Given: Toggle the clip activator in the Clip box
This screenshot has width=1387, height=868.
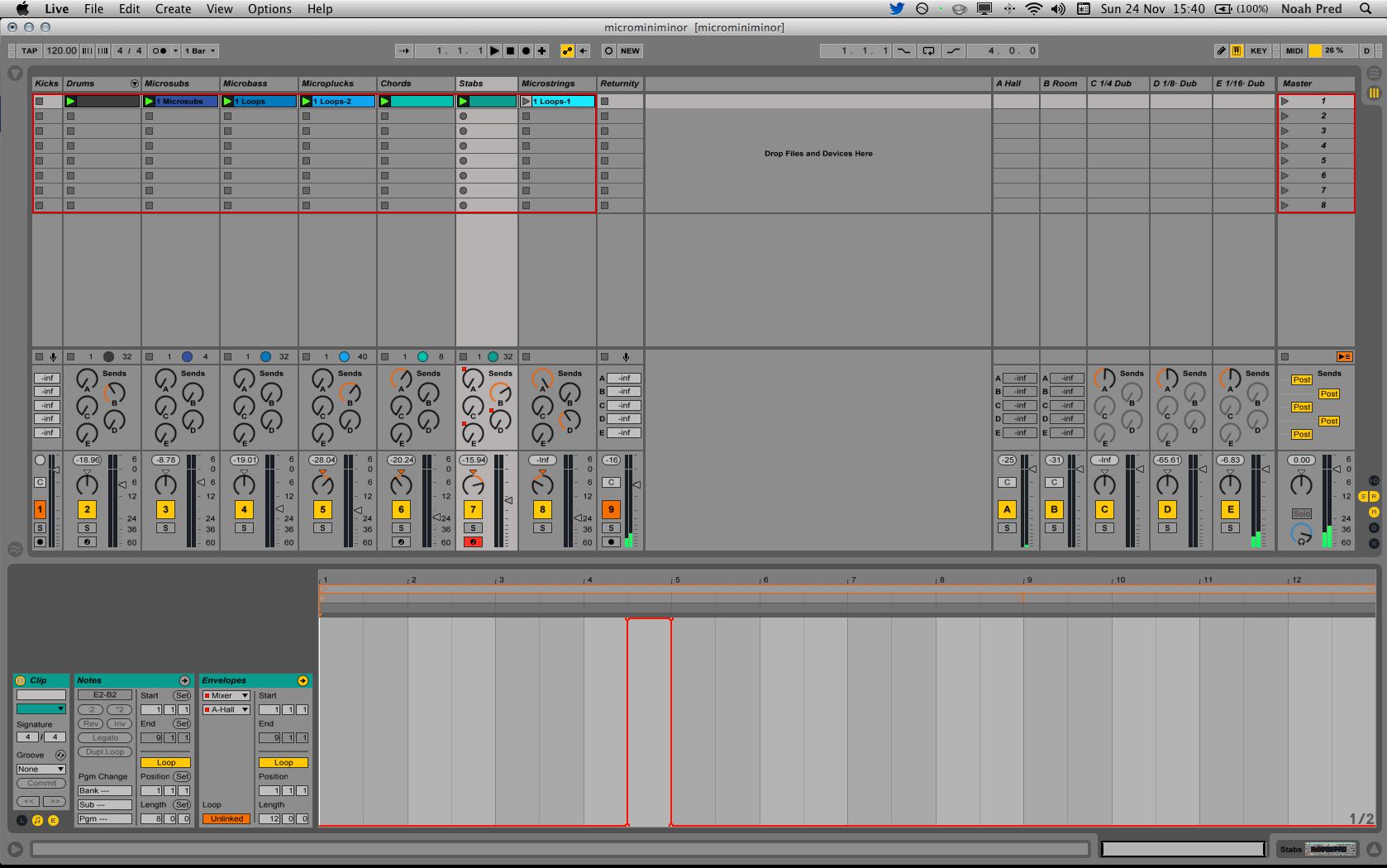Looking at the screenshot, I should pos(21,680).
